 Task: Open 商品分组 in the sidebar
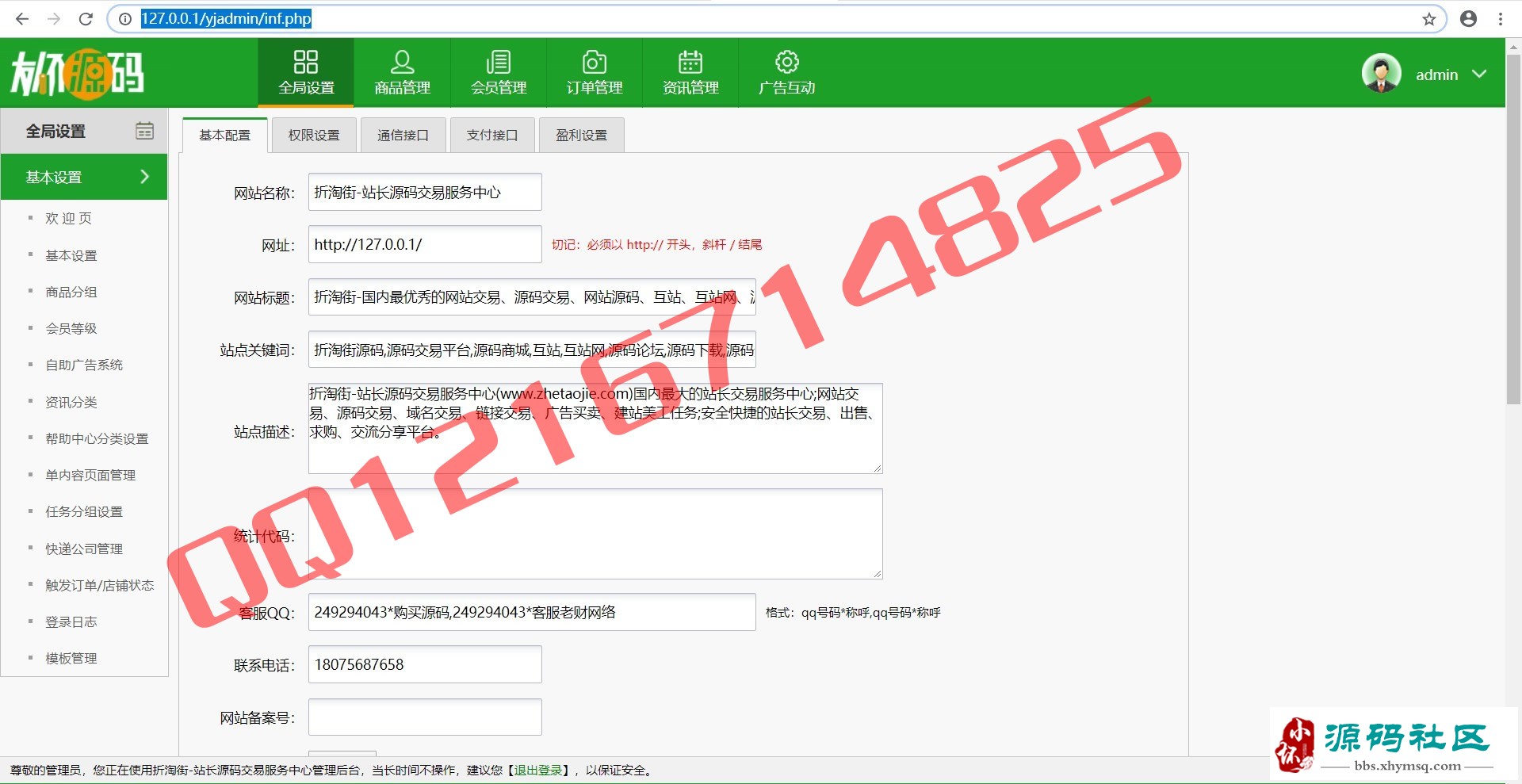71,292
